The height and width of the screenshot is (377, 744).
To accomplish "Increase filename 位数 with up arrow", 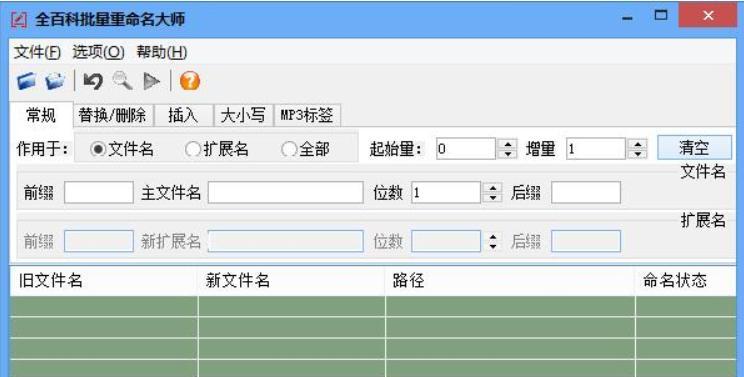I will (x=493, y=187).
